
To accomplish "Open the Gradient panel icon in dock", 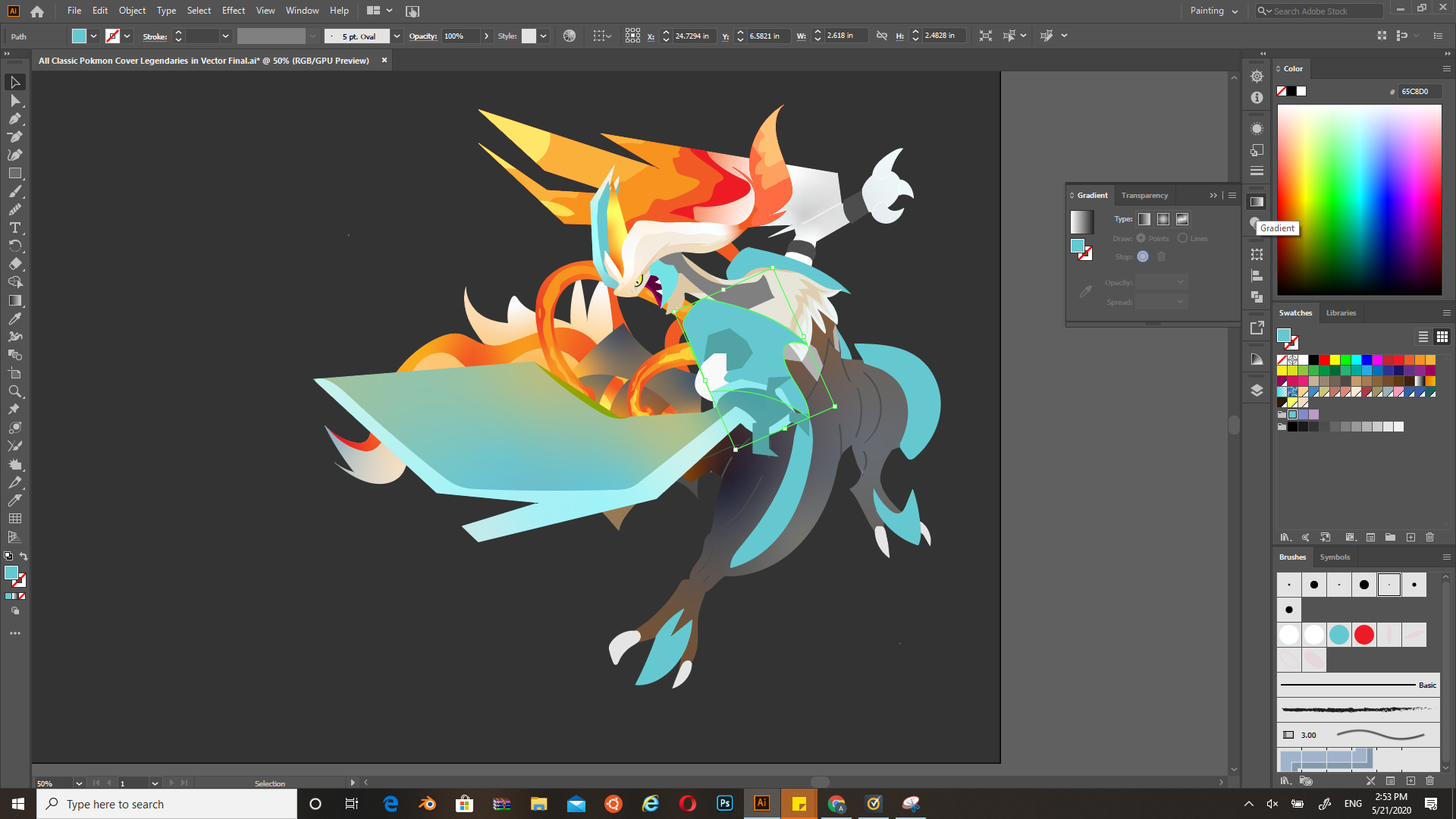I will pos(1257,202).
